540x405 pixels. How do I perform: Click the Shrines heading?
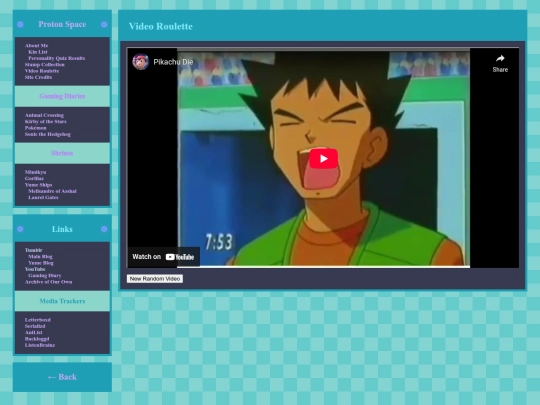pos(62,153)
